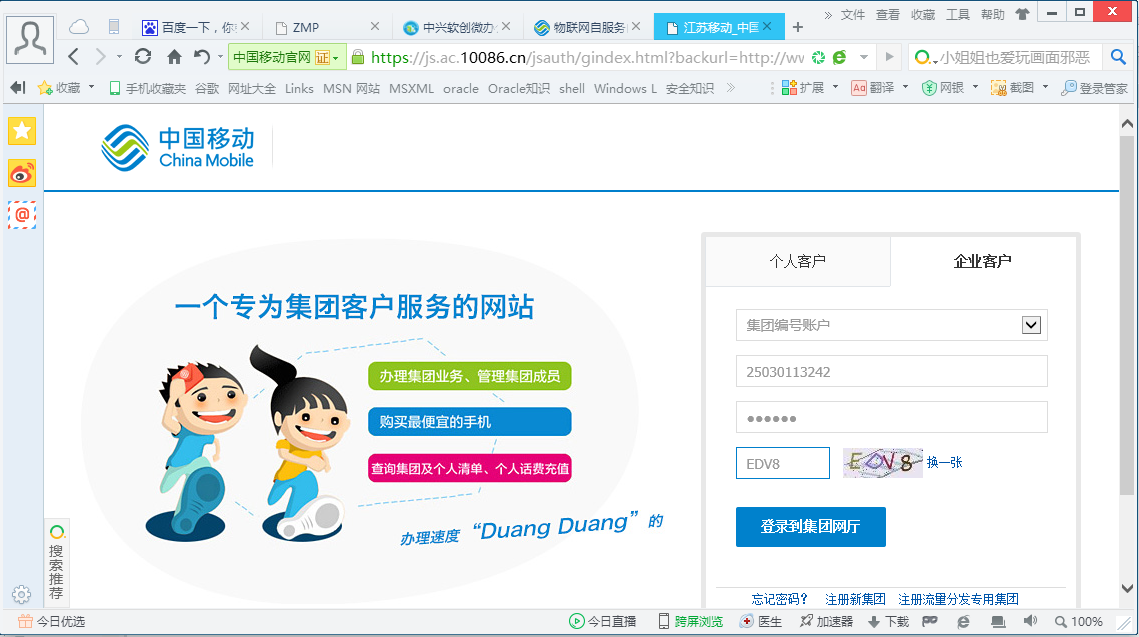Open 跨屏浏览 cross-screen browsing

[x=691, y=622]
